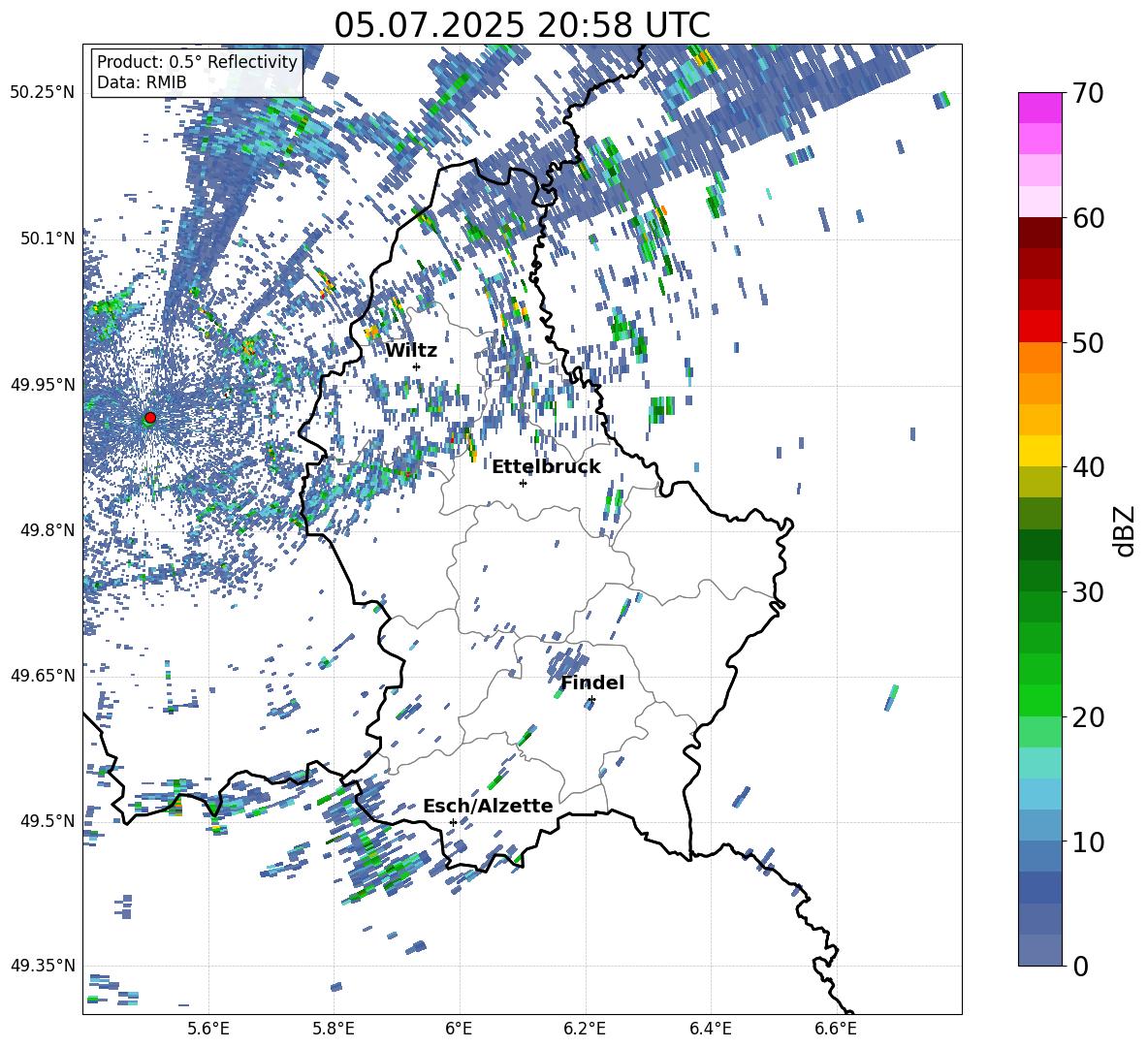Pick the dark maroon colorbar segment below 60
1148x1048 pixels.
(1039, 233)
